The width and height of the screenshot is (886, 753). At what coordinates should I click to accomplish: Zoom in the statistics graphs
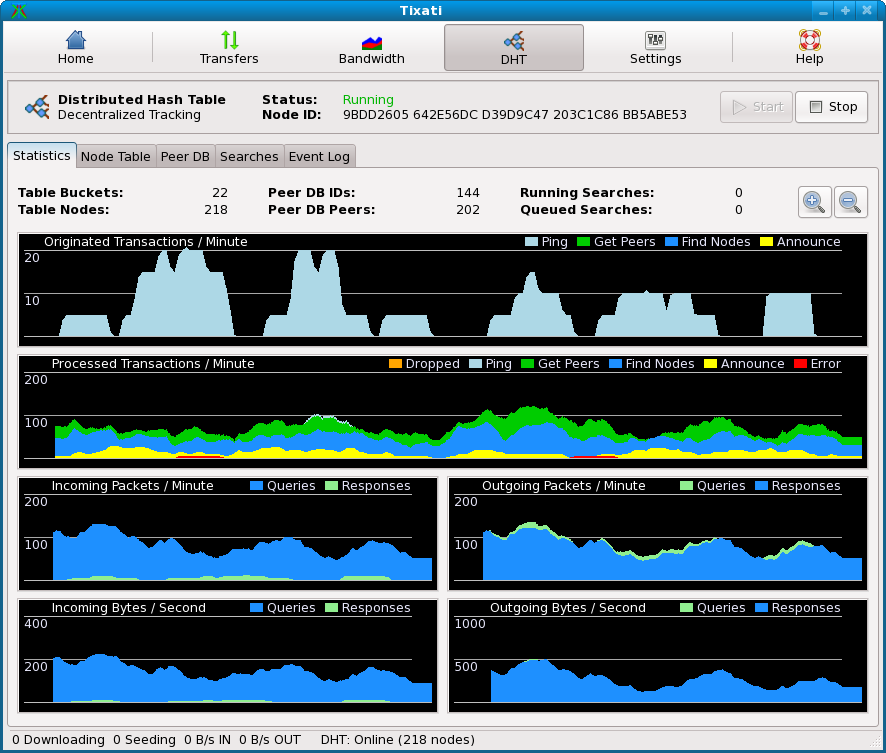click(814, 201)
